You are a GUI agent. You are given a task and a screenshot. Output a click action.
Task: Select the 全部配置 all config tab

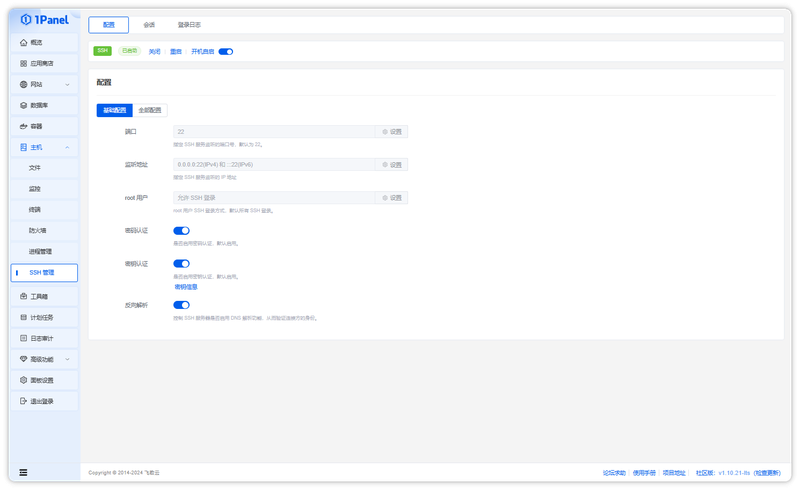[150, 110]
